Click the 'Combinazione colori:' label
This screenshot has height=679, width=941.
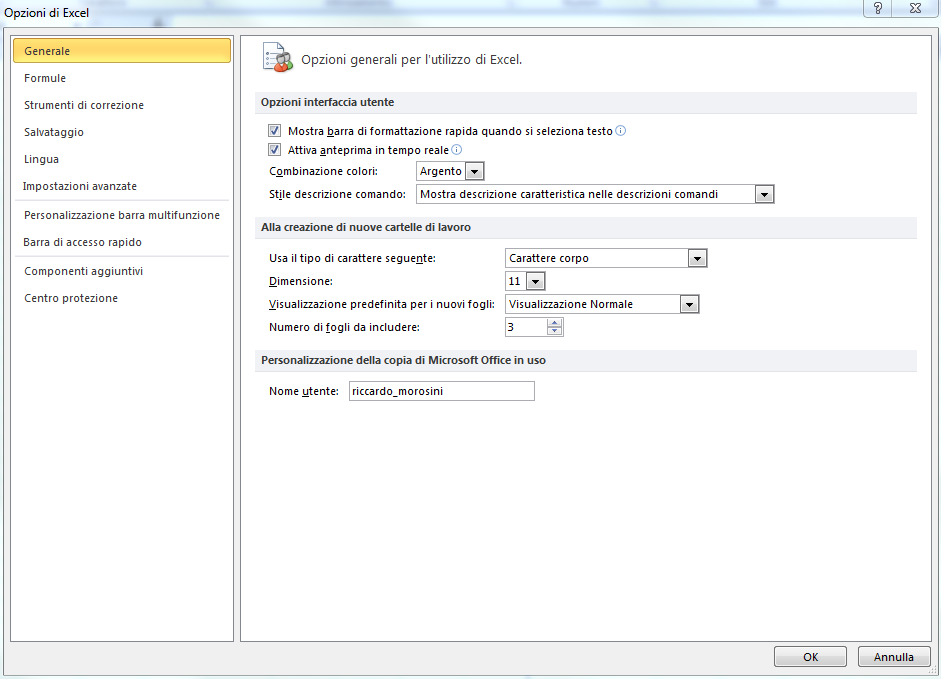click(x=323, y=171)
